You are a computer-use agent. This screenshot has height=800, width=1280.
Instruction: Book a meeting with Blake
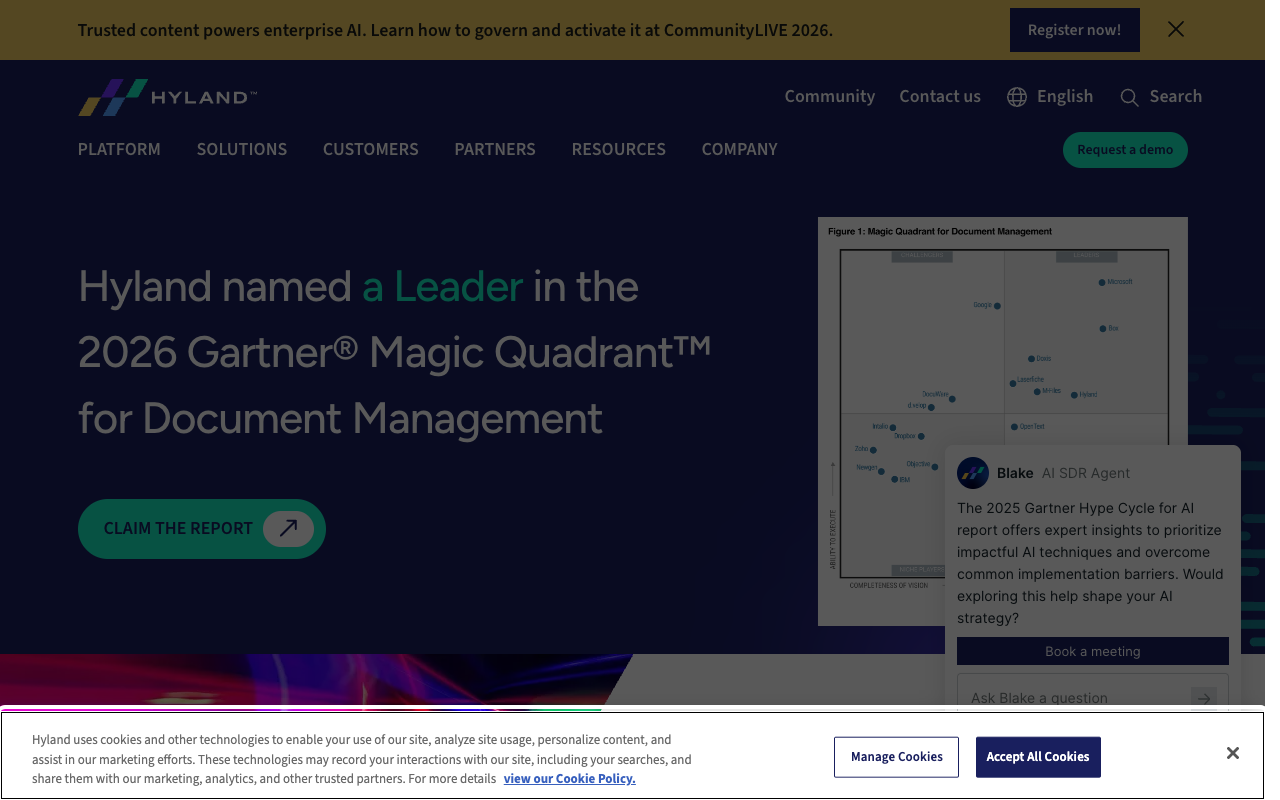[1093, 651]
